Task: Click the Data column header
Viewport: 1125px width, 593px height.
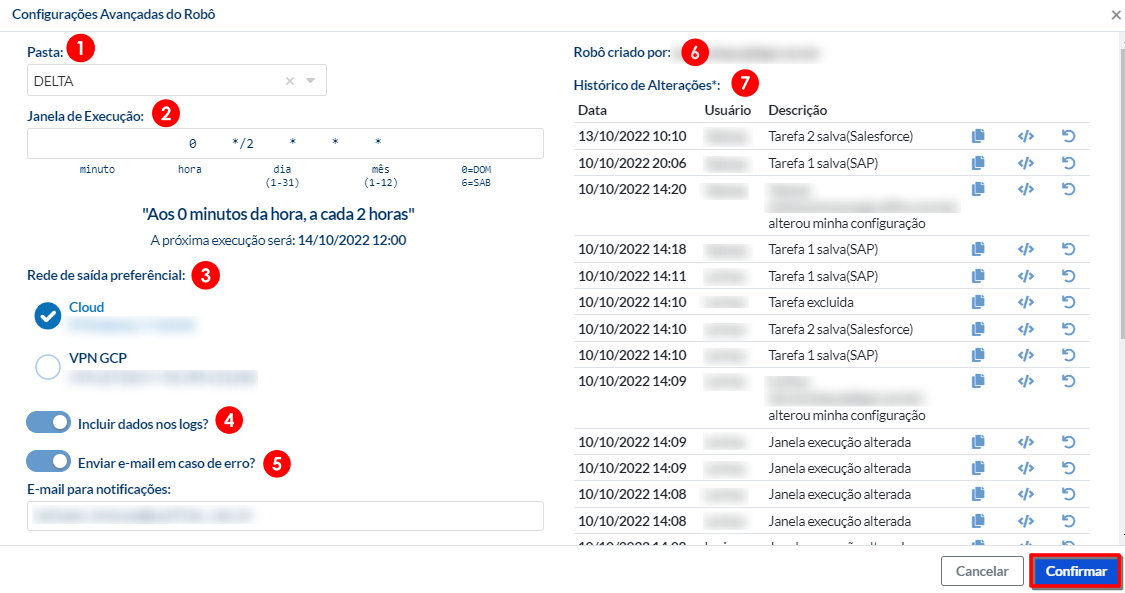Action: [x=593, y=110]
